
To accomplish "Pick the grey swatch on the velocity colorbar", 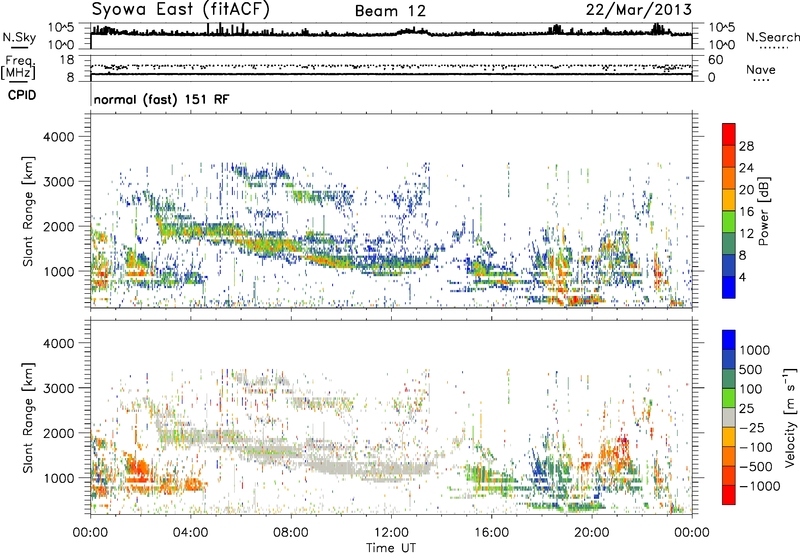I will [x=729, y=417].
